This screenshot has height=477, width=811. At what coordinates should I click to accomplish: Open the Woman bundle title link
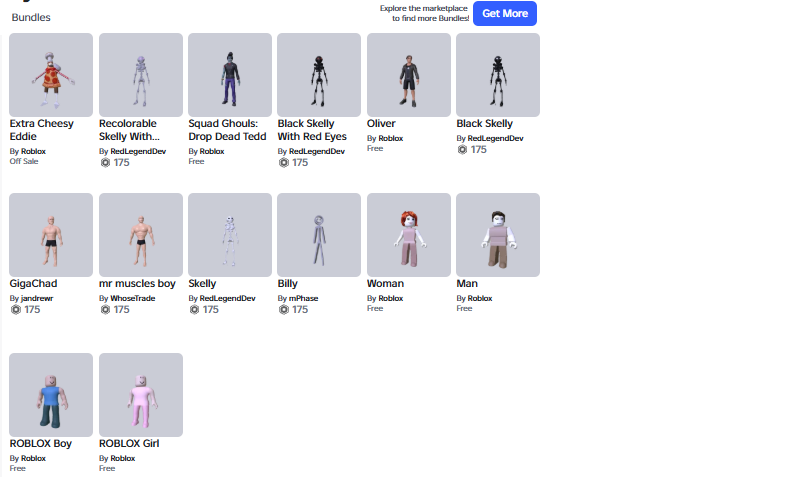point(385,284)
